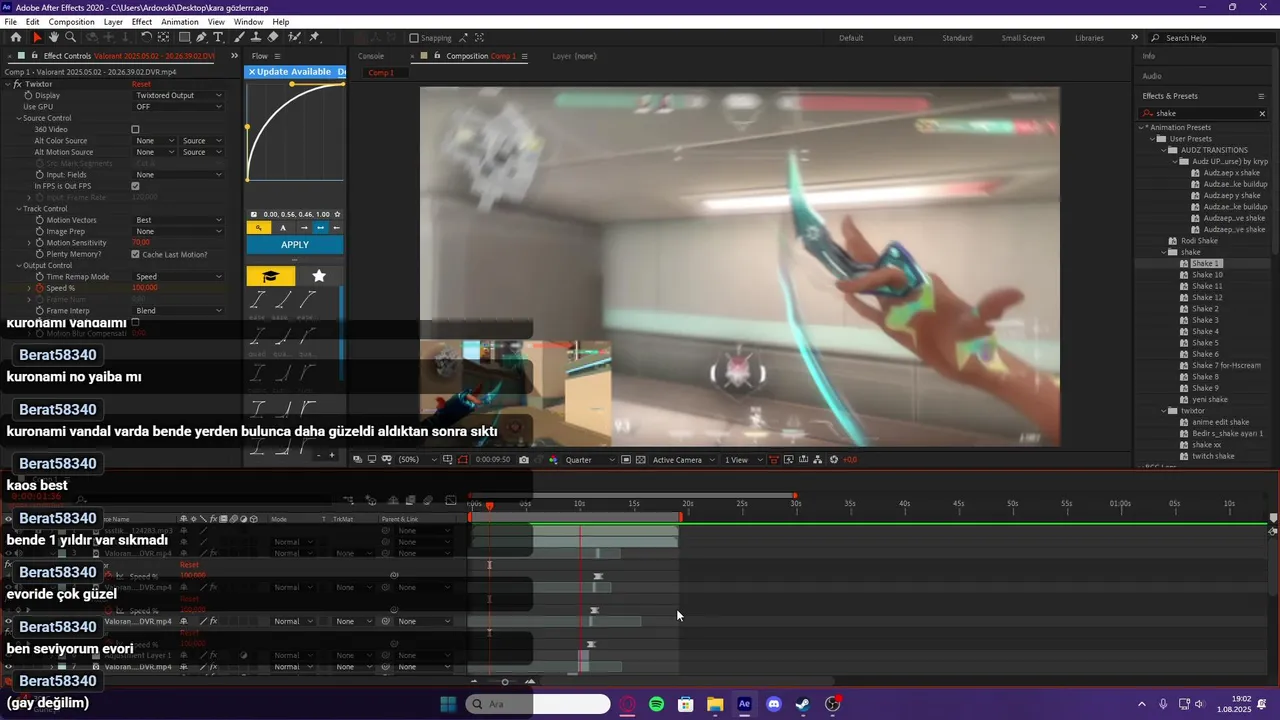Open the Animation menu
Image resolution: width=1280 pixels, height=720 pixels.
180,22
